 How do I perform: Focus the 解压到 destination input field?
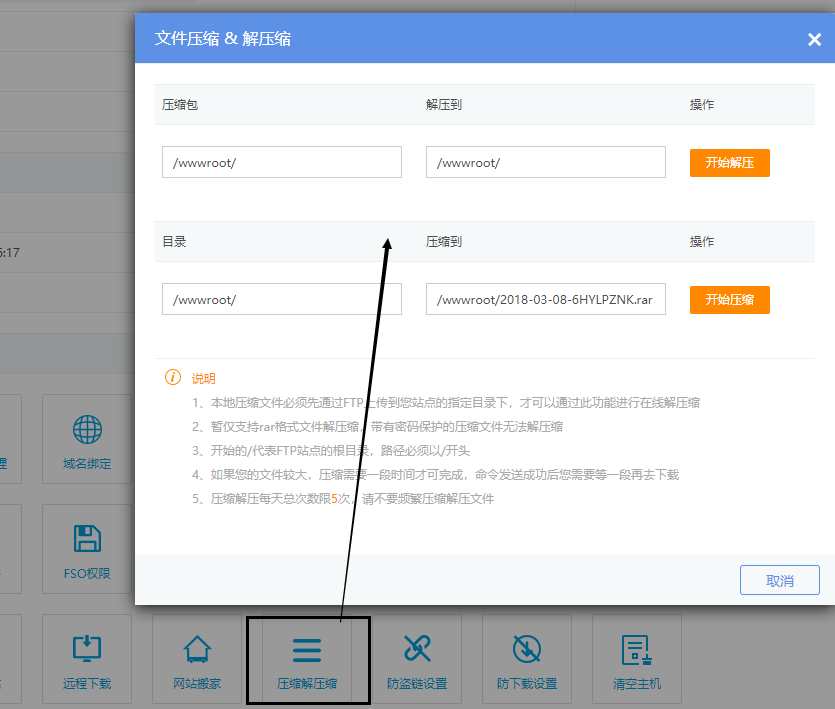tap(545, 163)
